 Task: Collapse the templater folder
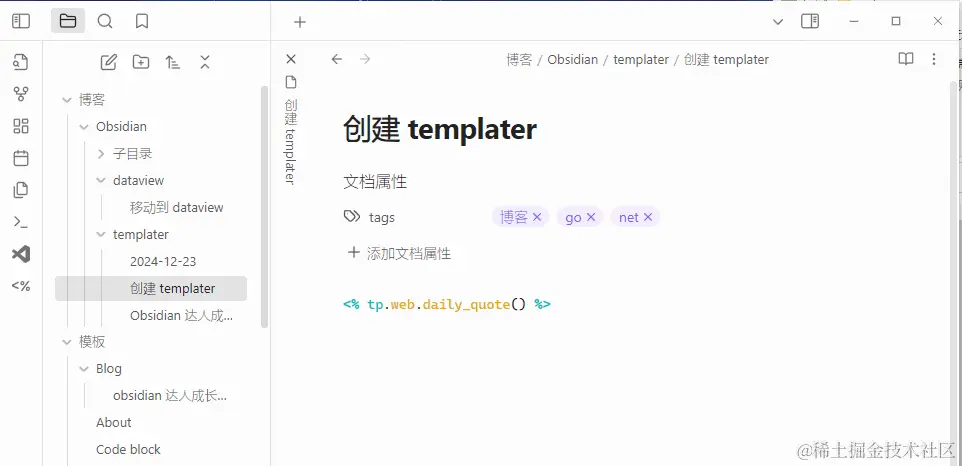pyautogui.click(x=101, y=234)
